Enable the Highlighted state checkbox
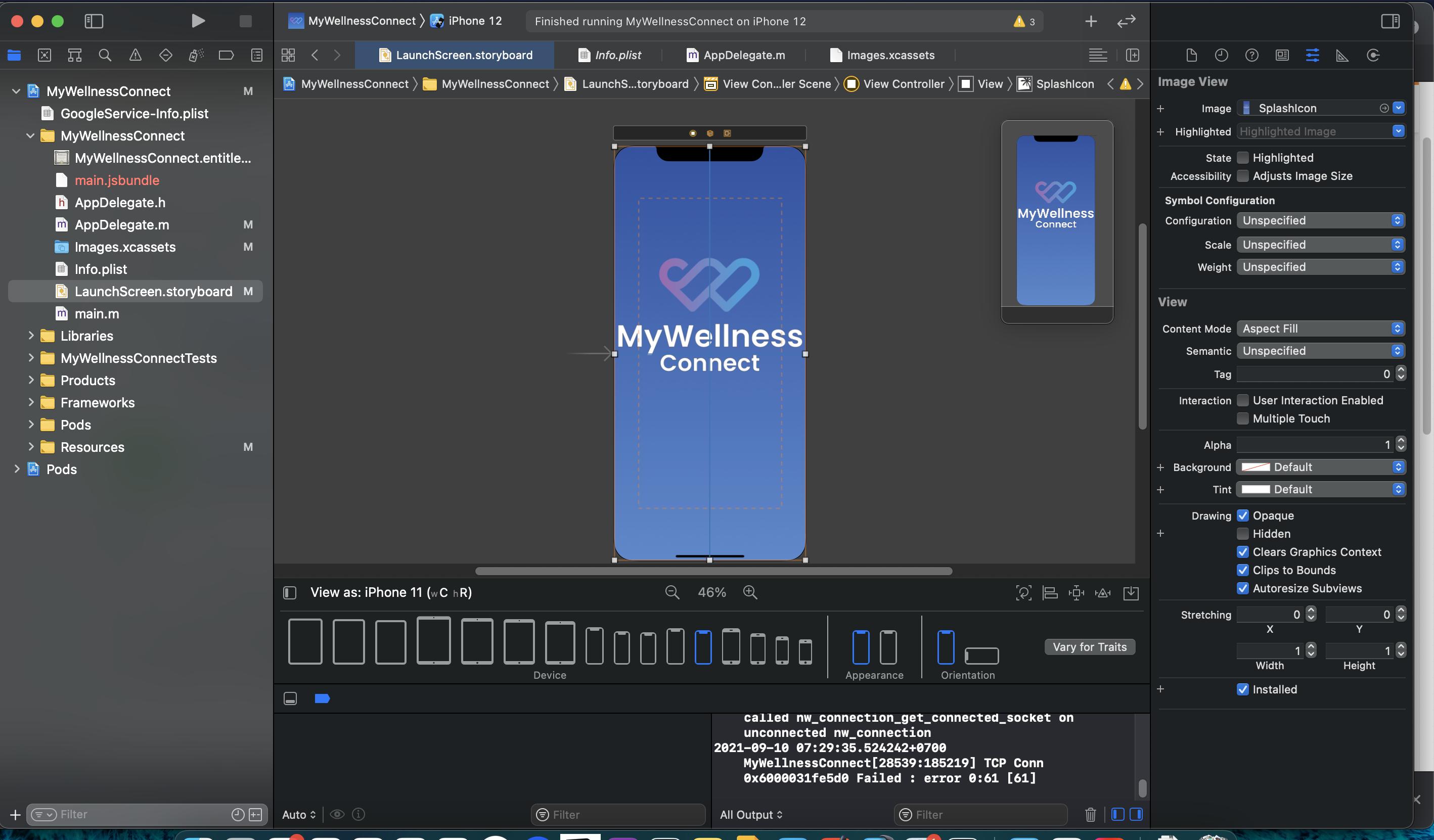The width and height of the screenshot is (1434, 840). [1243, 158]
